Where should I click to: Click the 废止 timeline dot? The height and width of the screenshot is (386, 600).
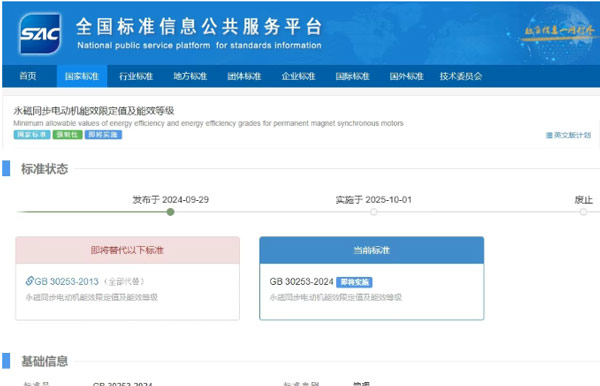click(583, 212)
